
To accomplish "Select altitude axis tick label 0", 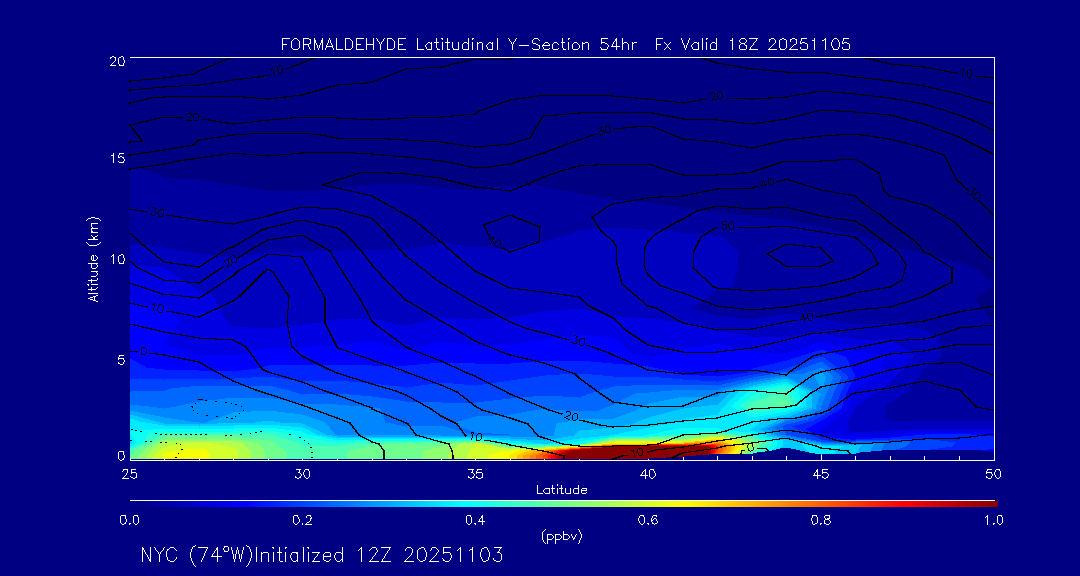I will 119,455.
